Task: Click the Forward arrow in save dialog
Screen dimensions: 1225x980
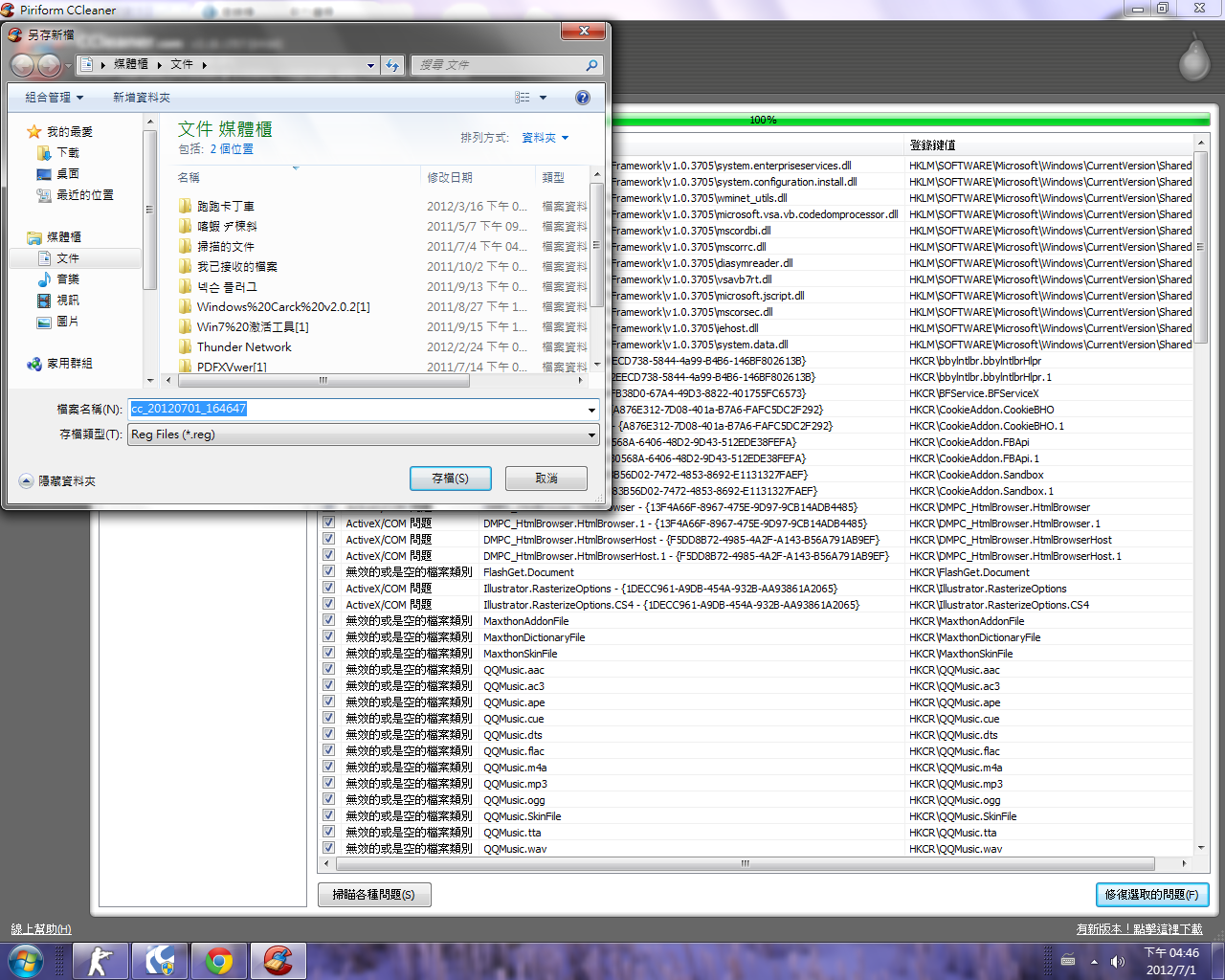Action: pyautogui.click(x=50, y=65)
